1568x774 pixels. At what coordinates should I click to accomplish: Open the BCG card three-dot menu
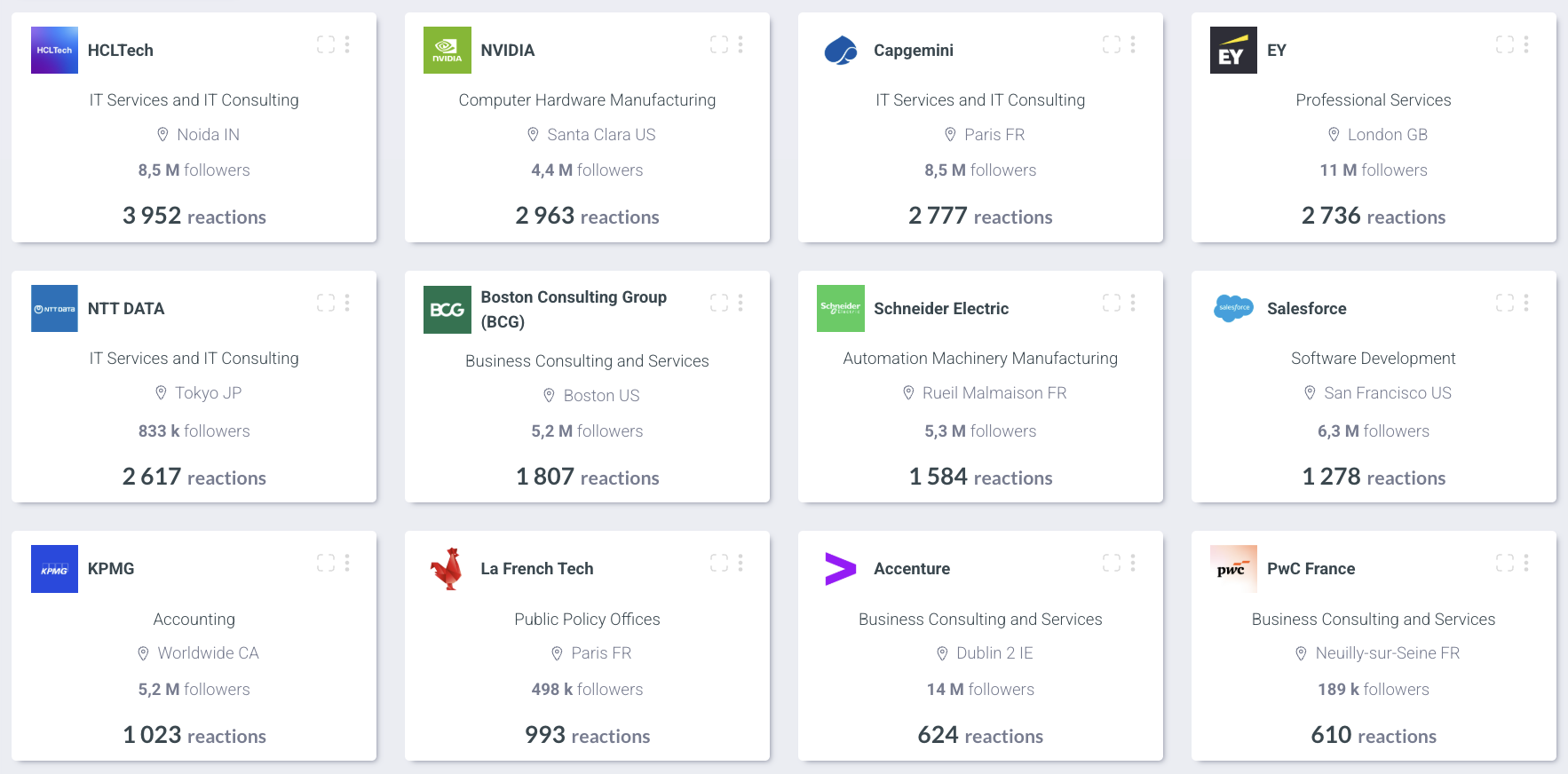(740, 303)
